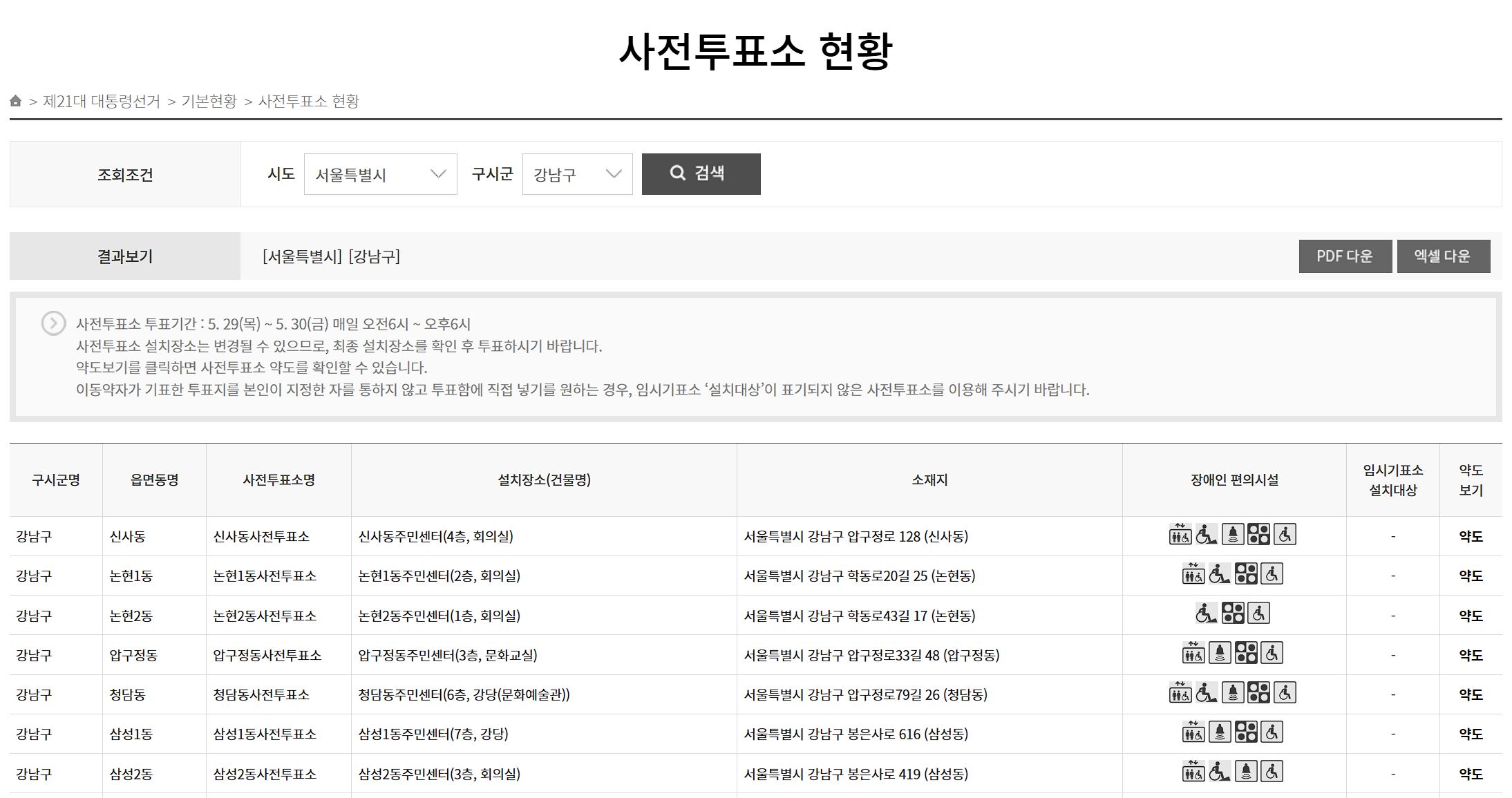1512x798 pixels.
Task: Click the wheelchair ramp icon in 논현2동 row
Action: 1206,614
